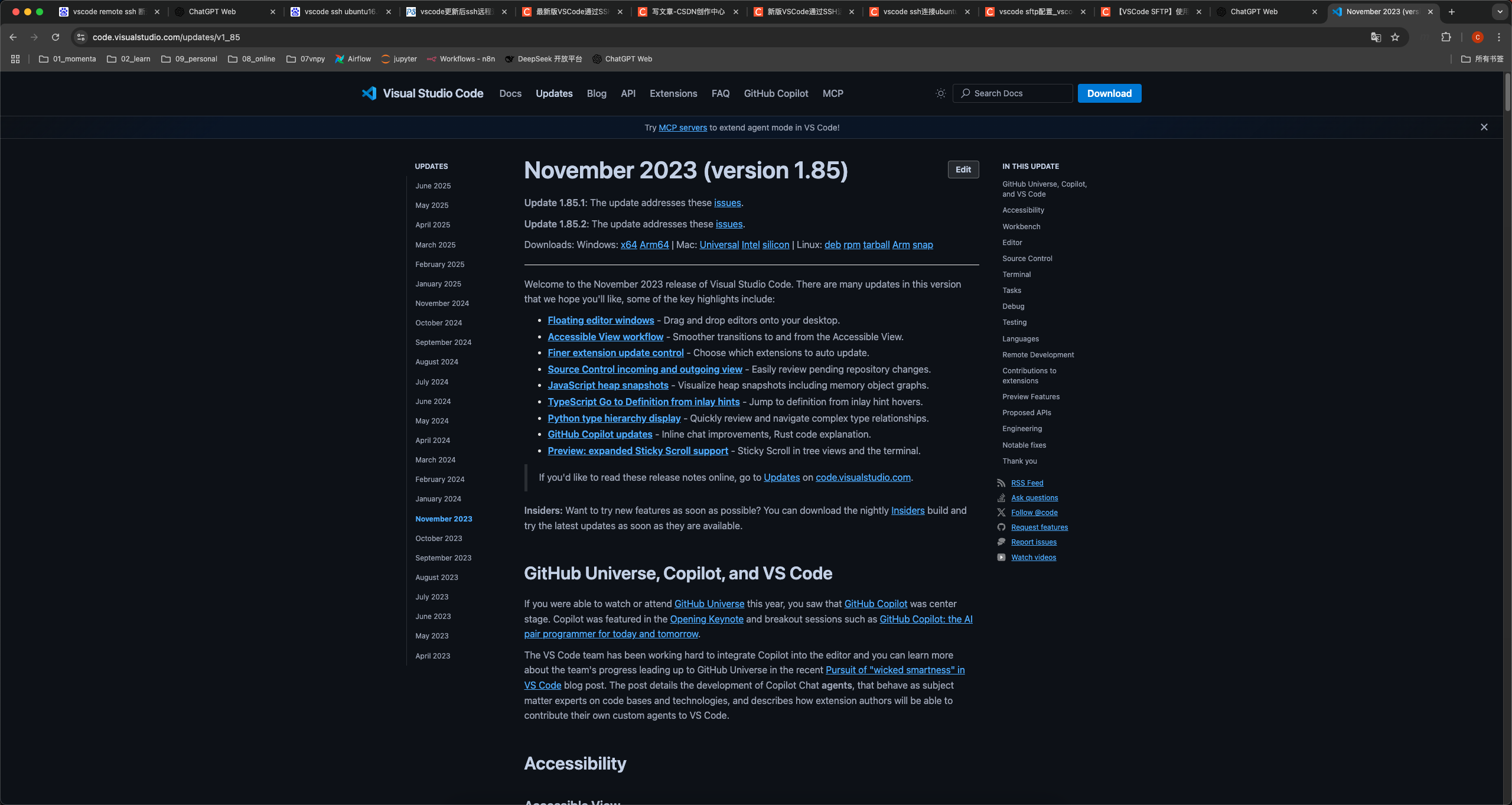The width and height of the screenshot is (1512, 805).
Task: Bookmark this page with the star icon
Action: (x=1395, y=37)
